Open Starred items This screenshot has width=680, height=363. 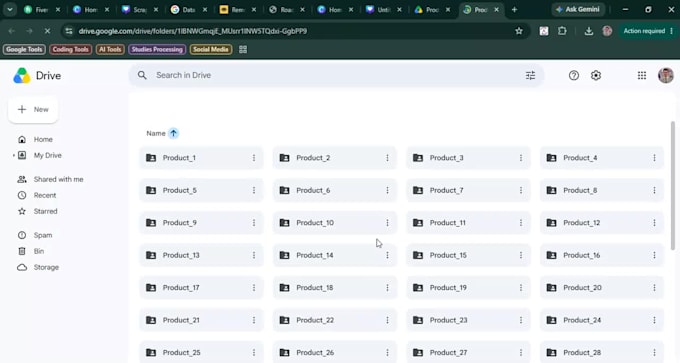click(46, 212)
